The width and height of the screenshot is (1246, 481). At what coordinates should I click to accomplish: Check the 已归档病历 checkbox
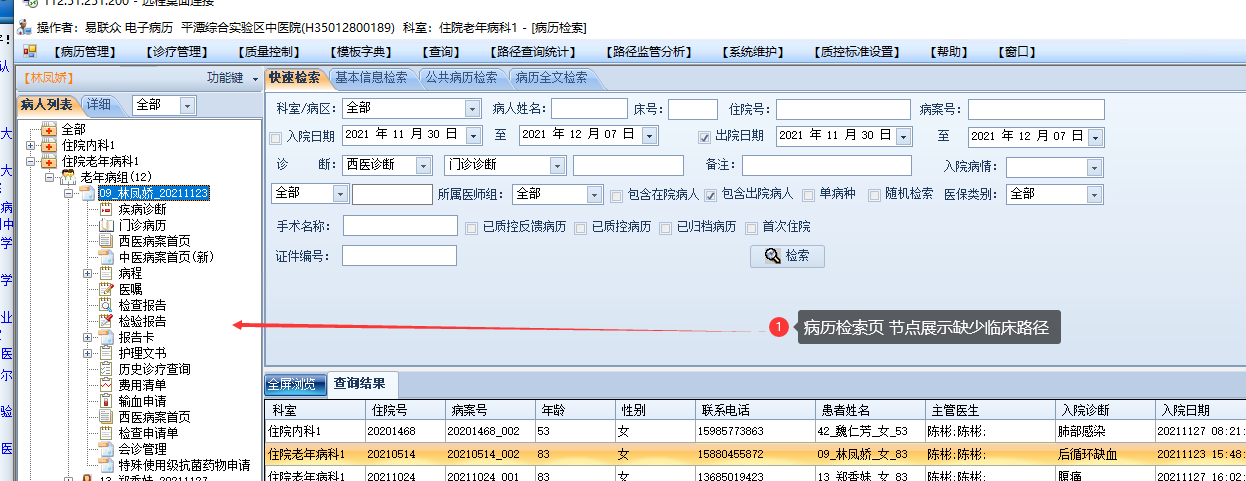666,228
